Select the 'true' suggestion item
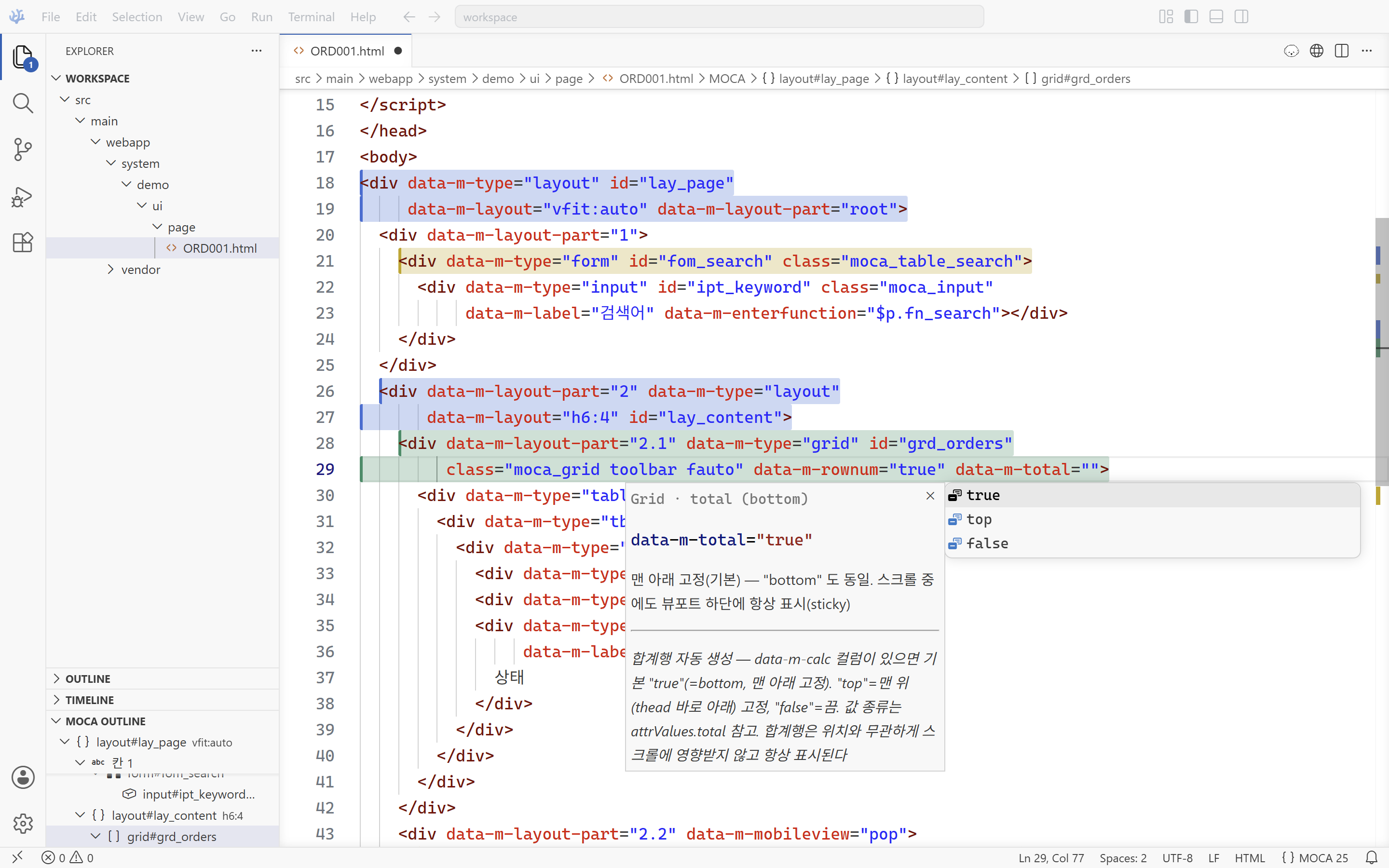Viewport: 1389px width, 868px height. [x=1153, y=495]
